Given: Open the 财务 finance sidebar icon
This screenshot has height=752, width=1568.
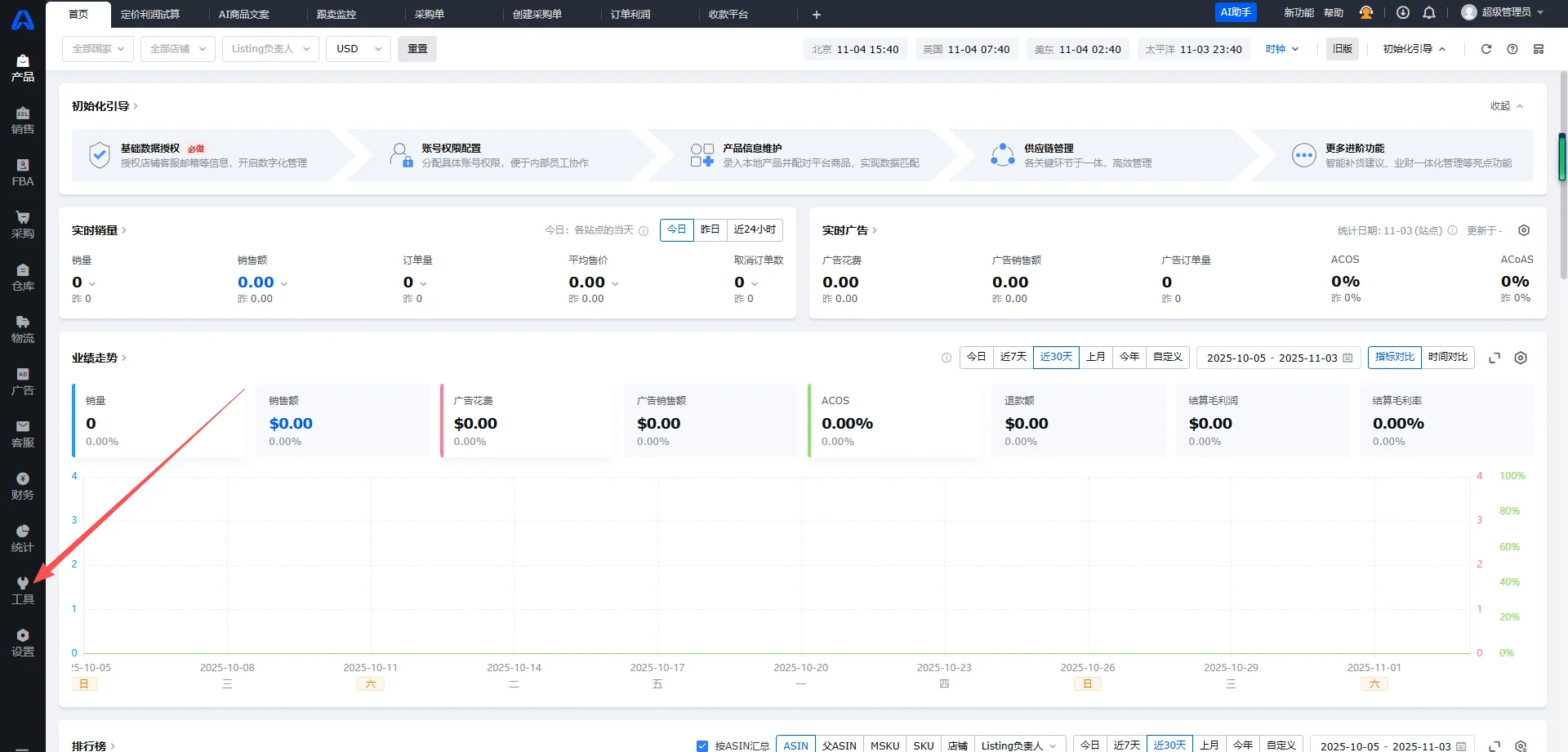Looking at the screenshot, I should (23, 485).
